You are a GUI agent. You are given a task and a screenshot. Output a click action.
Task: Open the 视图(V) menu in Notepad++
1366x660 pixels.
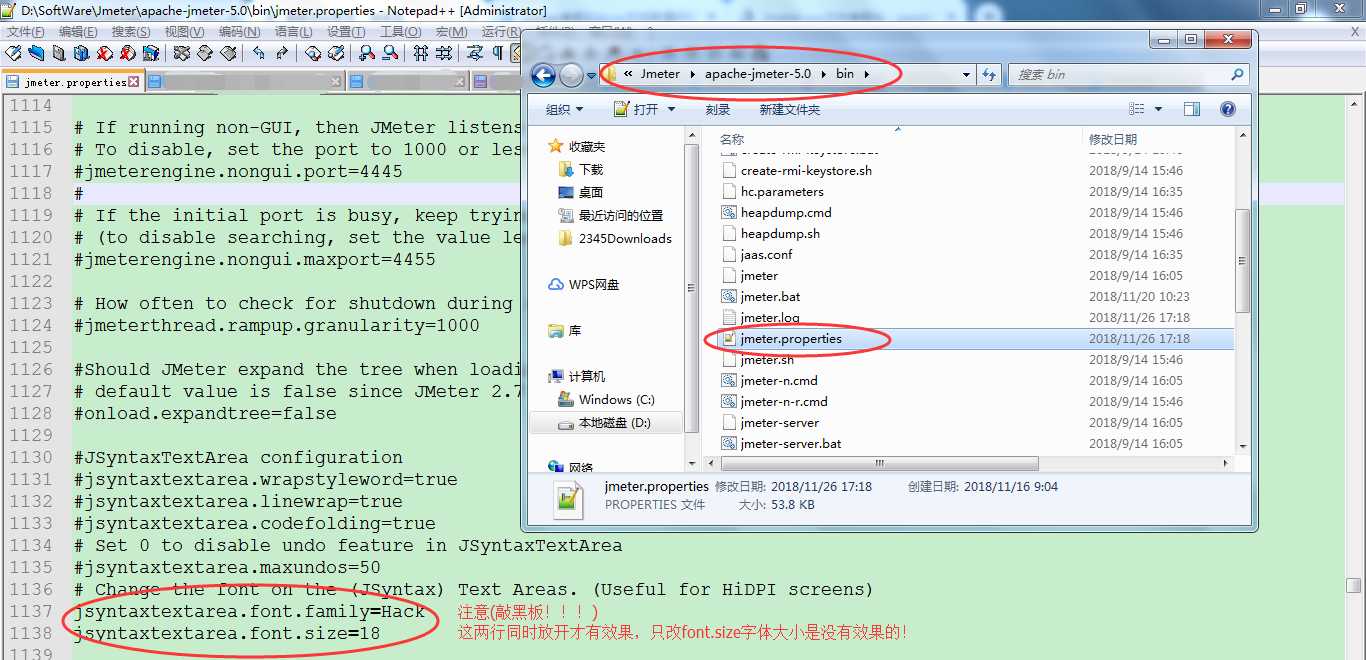click(x=185, y=32)
